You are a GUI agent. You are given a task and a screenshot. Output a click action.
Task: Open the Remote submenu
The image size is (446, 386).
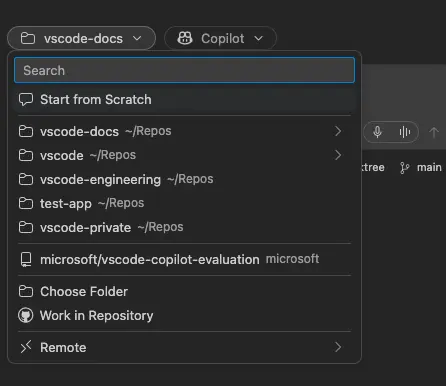(x=184, y=347)
